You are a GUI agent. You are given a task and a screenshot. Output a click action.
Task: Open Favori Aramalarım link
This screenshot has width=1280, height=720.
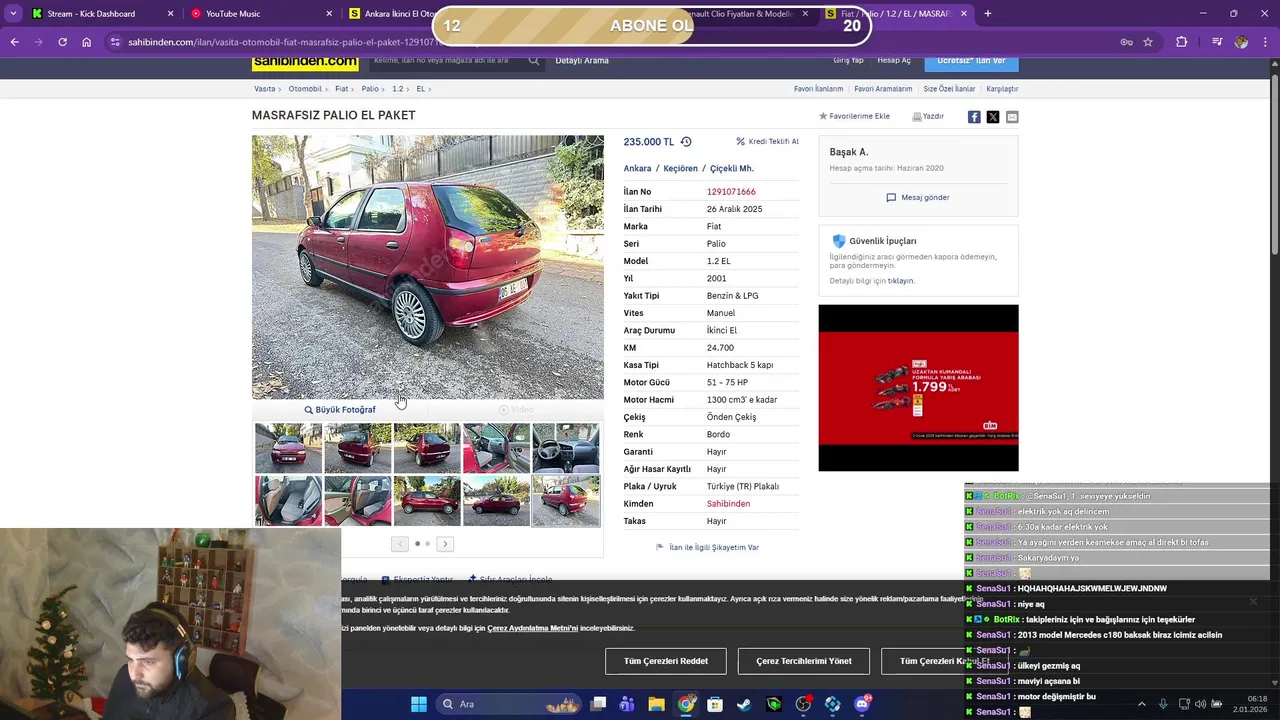coord(883,89)
